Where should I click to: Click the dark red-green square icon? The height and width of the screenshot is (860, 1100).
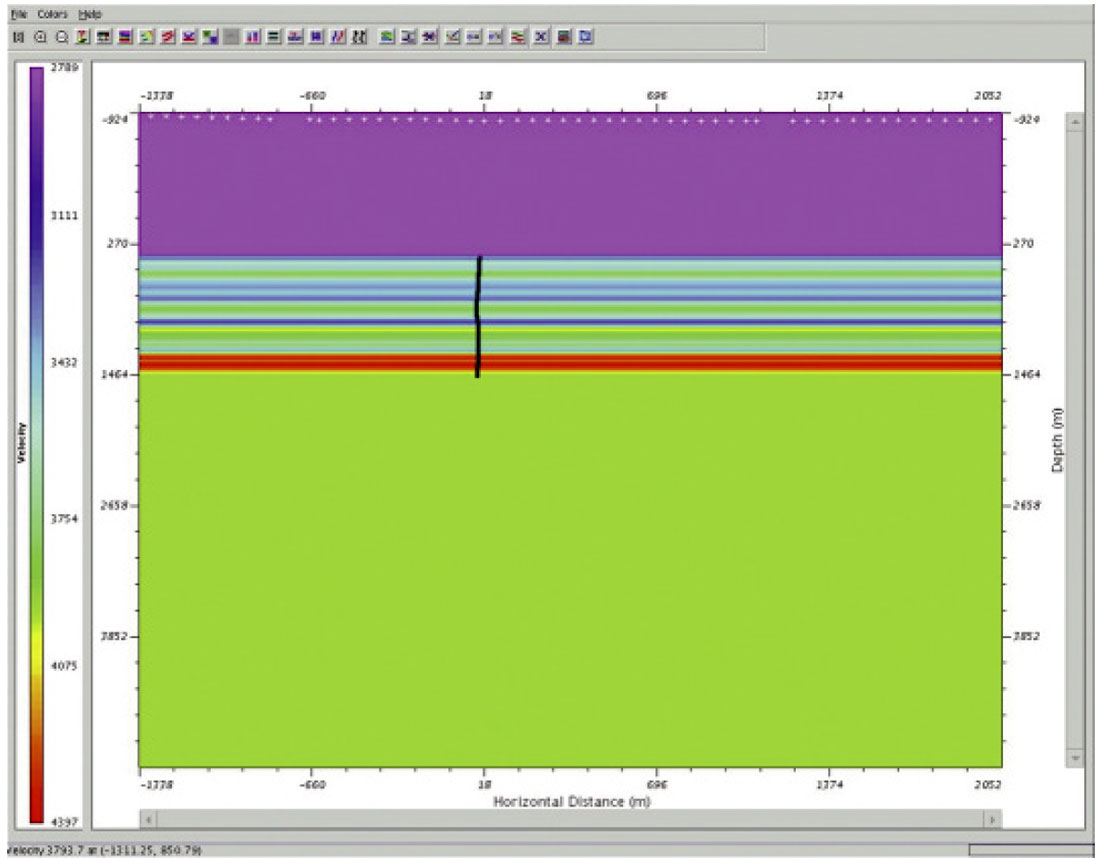click(563, 36)
